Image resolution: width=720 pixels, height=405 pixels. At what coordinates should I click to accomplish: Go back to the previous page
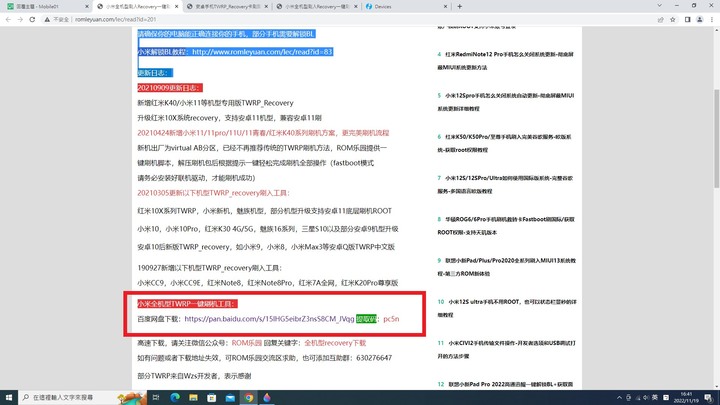point(8,19)
